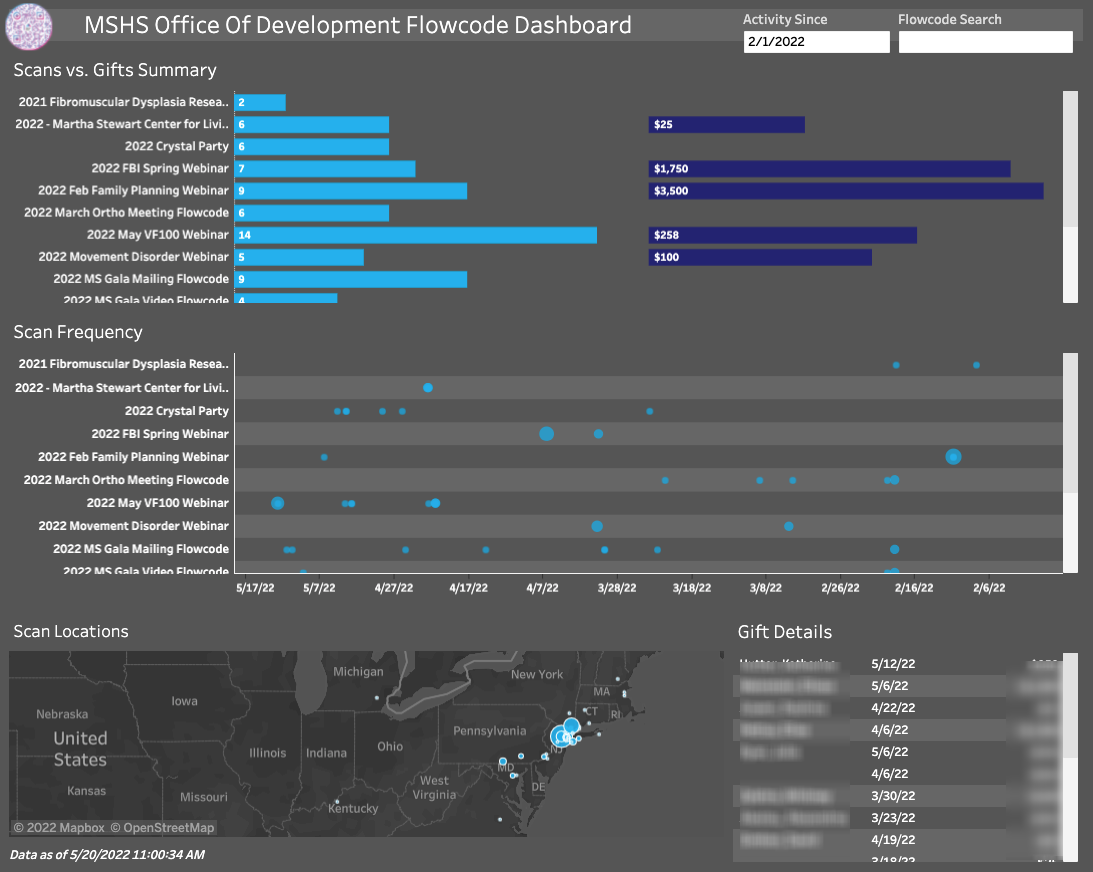Click the large dot in the FBI Spring Webinar frequency row
Image resolution: width=1093 pixels, height=872 pixels.
(546, 434)
